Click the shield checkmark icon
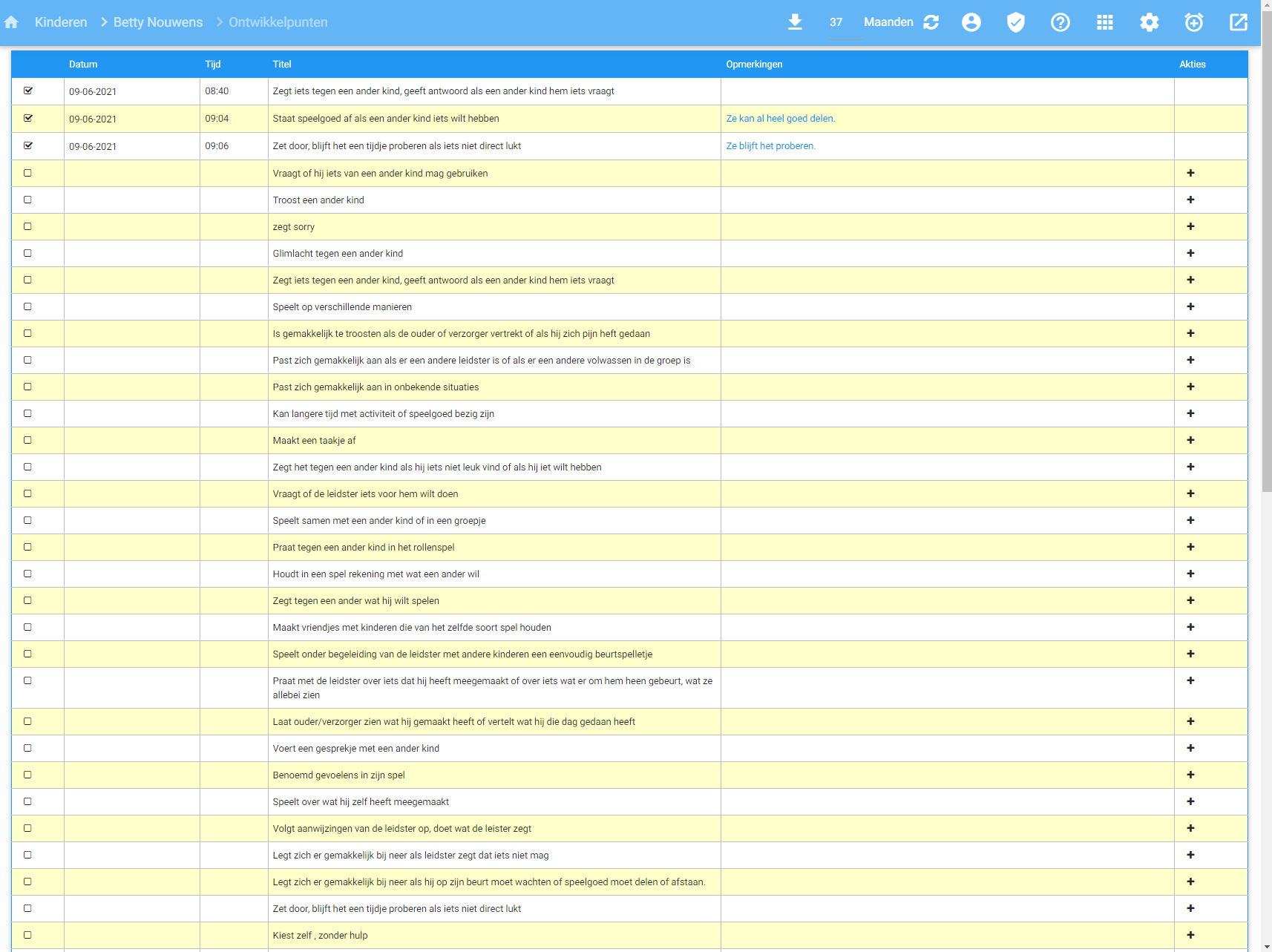This screenshot has height=952, width=1272. click(1015, 22)
